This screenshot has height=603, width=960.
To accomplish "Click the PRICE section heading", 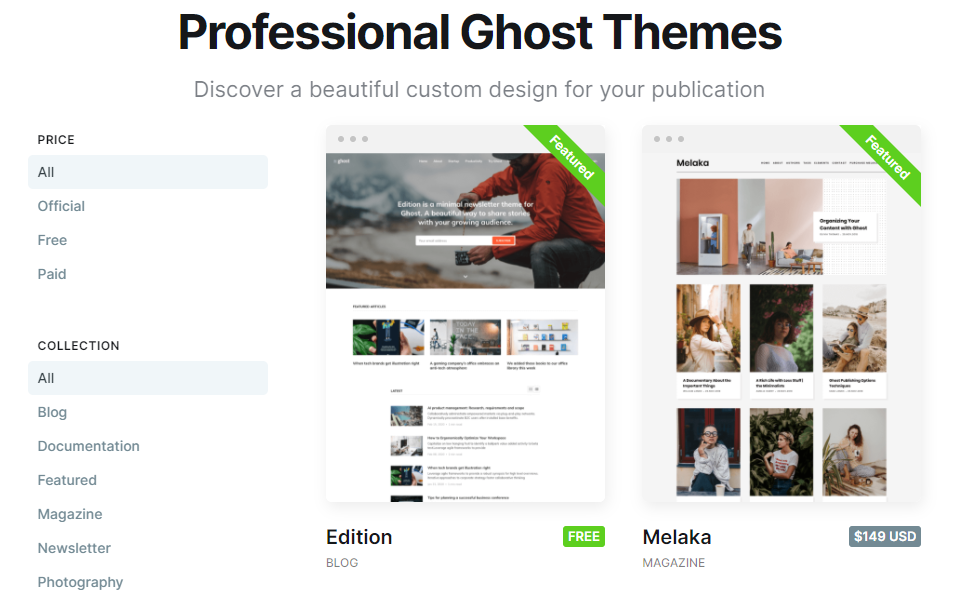I will point(56,140).
